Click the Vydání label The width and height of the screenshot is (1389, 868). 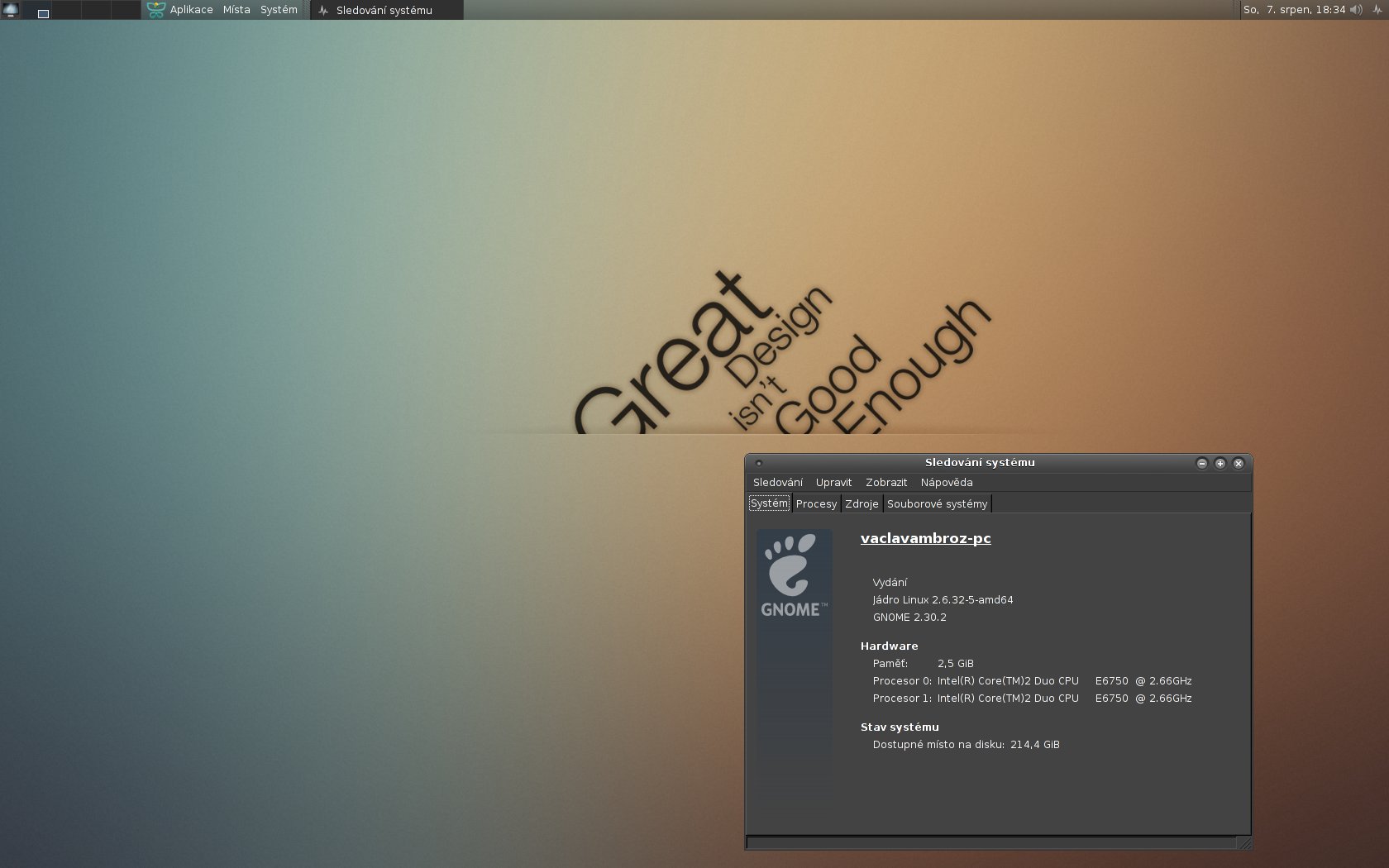890,583
